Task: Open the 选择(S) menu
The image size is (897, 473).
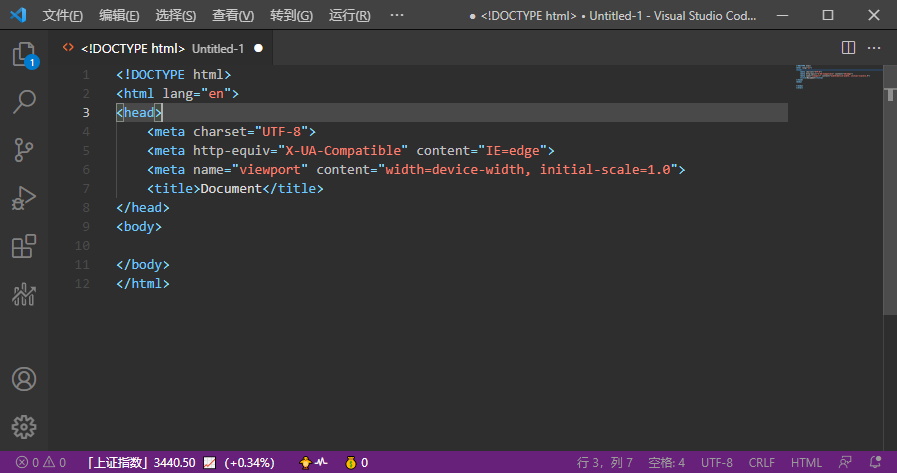Action: 176,15
